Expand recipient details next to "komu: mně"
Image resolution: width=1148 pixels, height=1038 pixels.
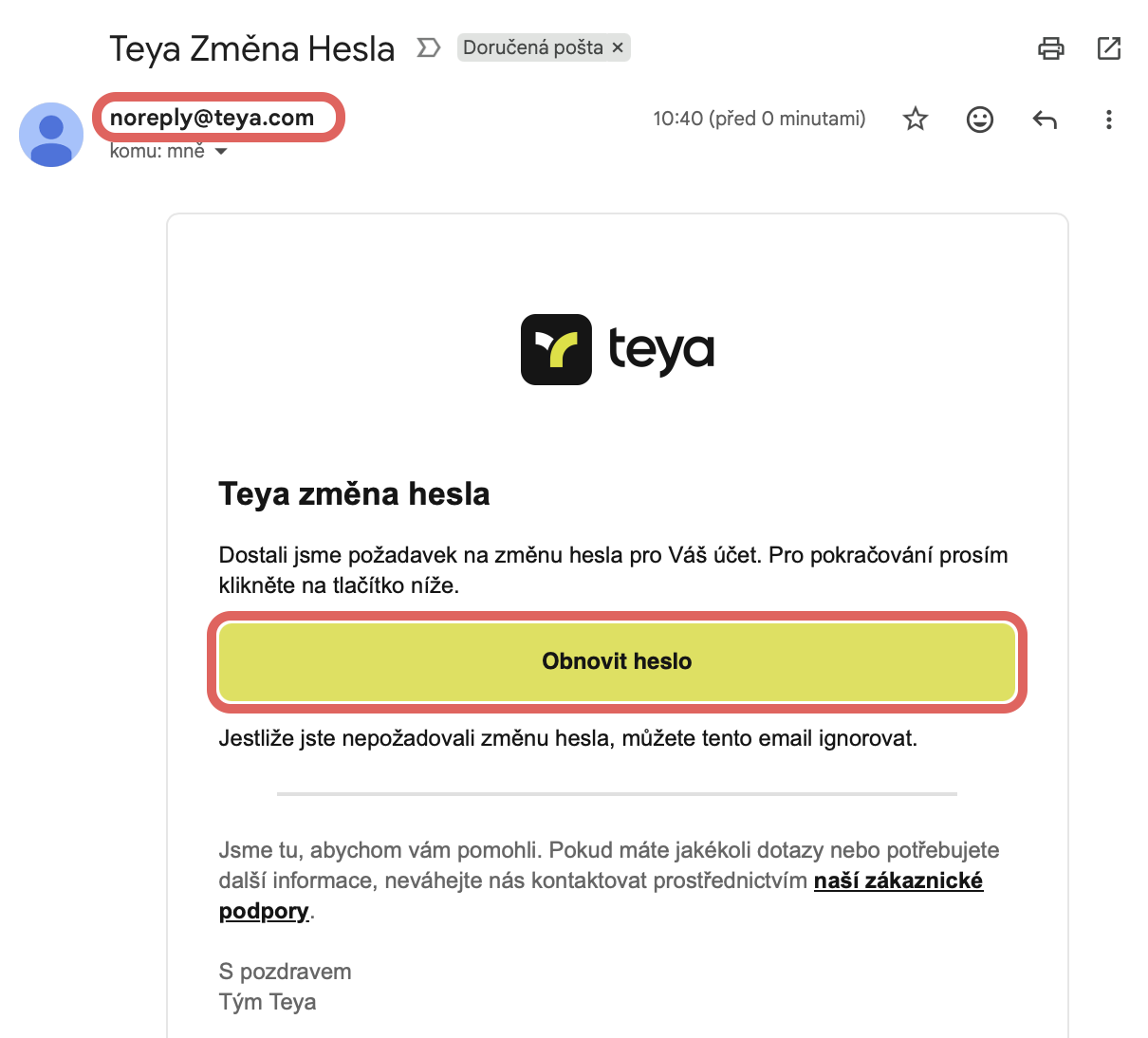click(221, 152)
